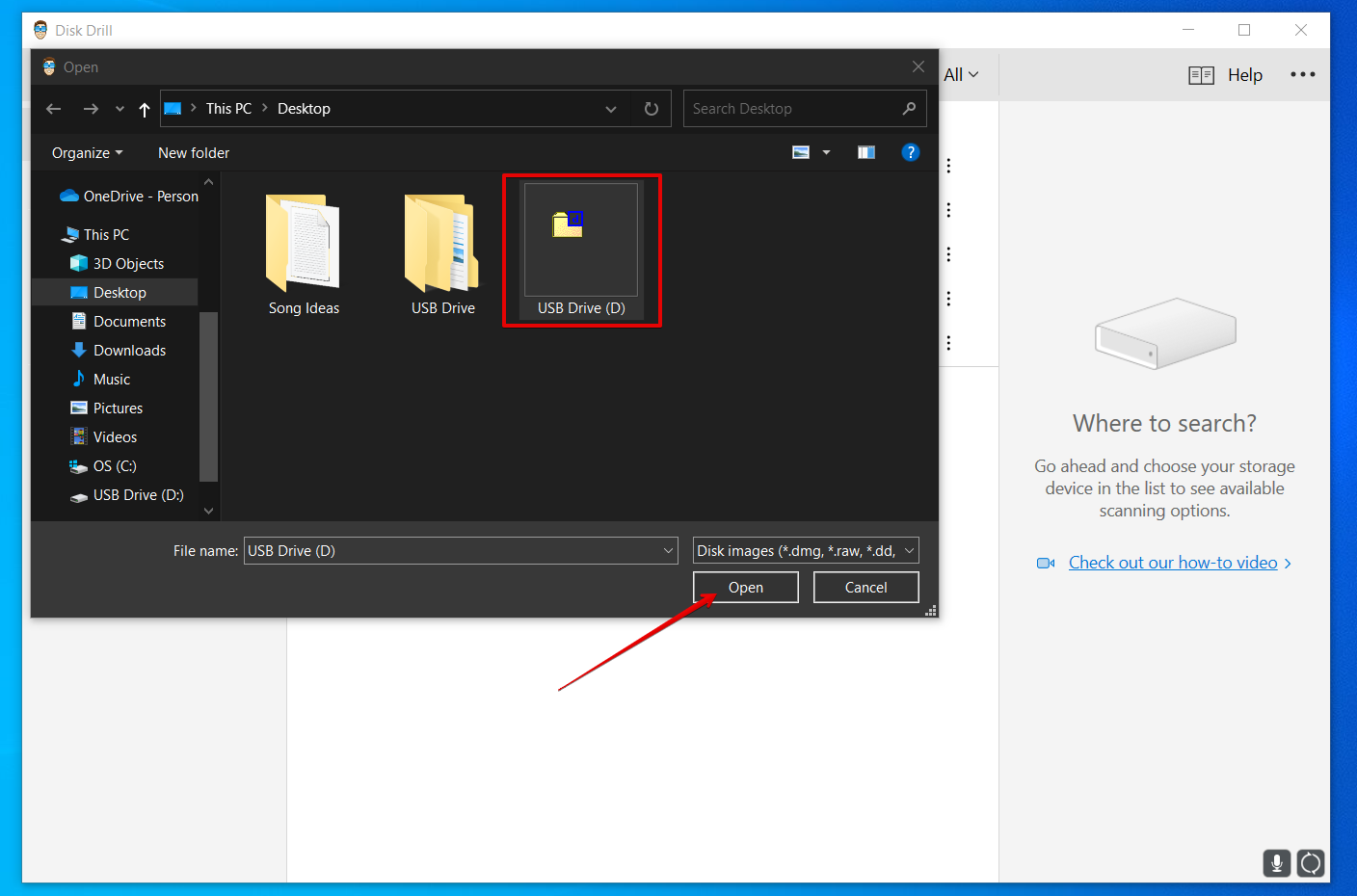1357x896 pixels.
Task: Click the search magnifier icon
Action: (909, 109)
